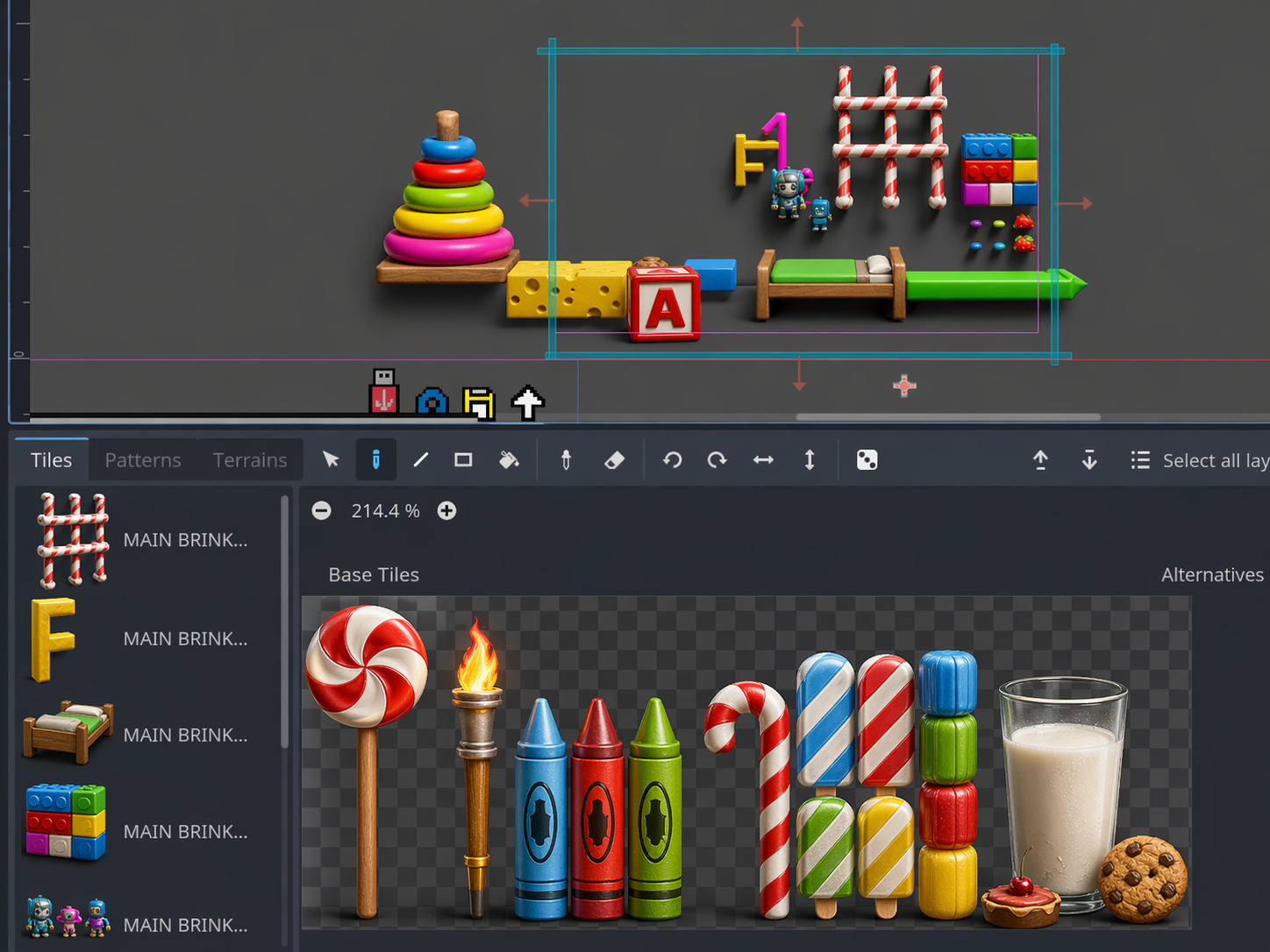Pick the chocolate chip cookie tile
The width and height of the screenshot is (1270, 952).
pos(1143,879)
